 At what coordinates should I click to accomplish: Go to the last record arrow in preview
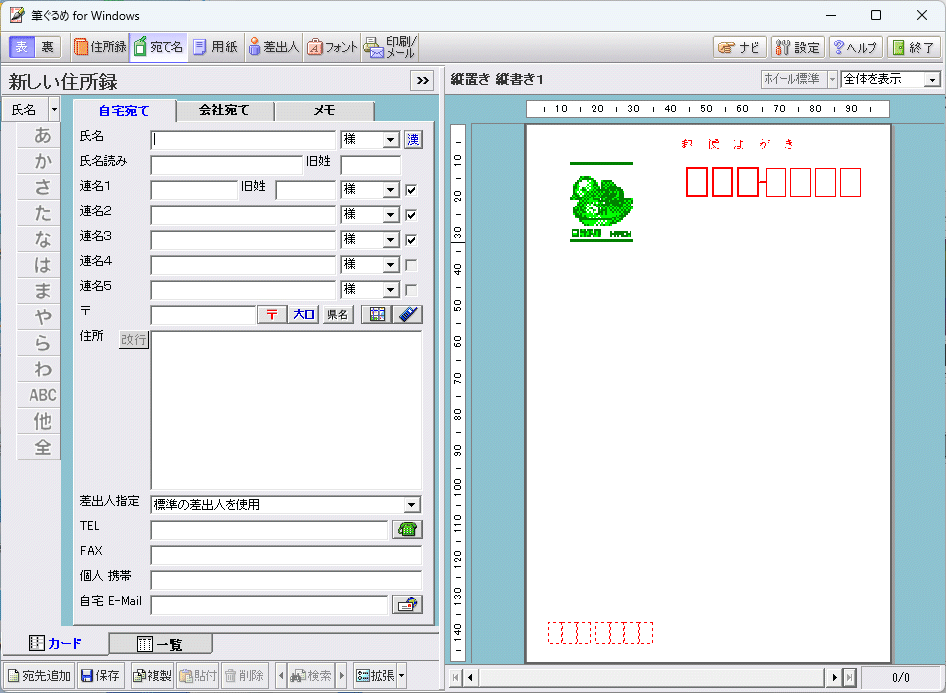point(849,677)
